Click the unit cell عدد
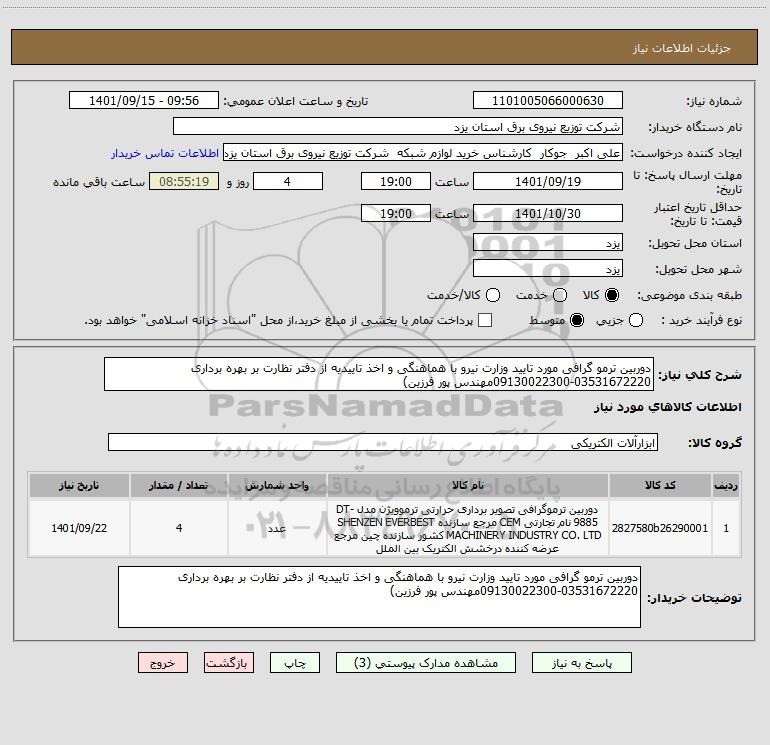This screenshot has width=770, height=745. tap(277, 528)
